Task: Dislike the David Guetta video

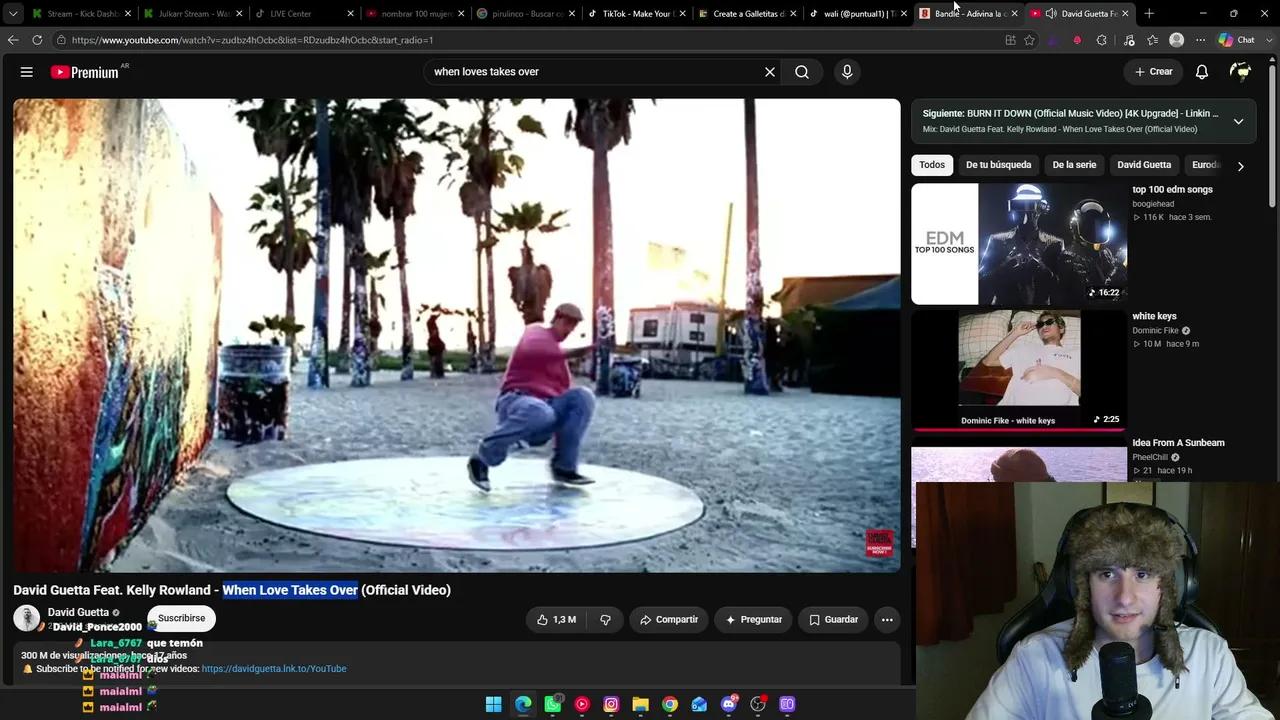Action: [x=606, y=620]
